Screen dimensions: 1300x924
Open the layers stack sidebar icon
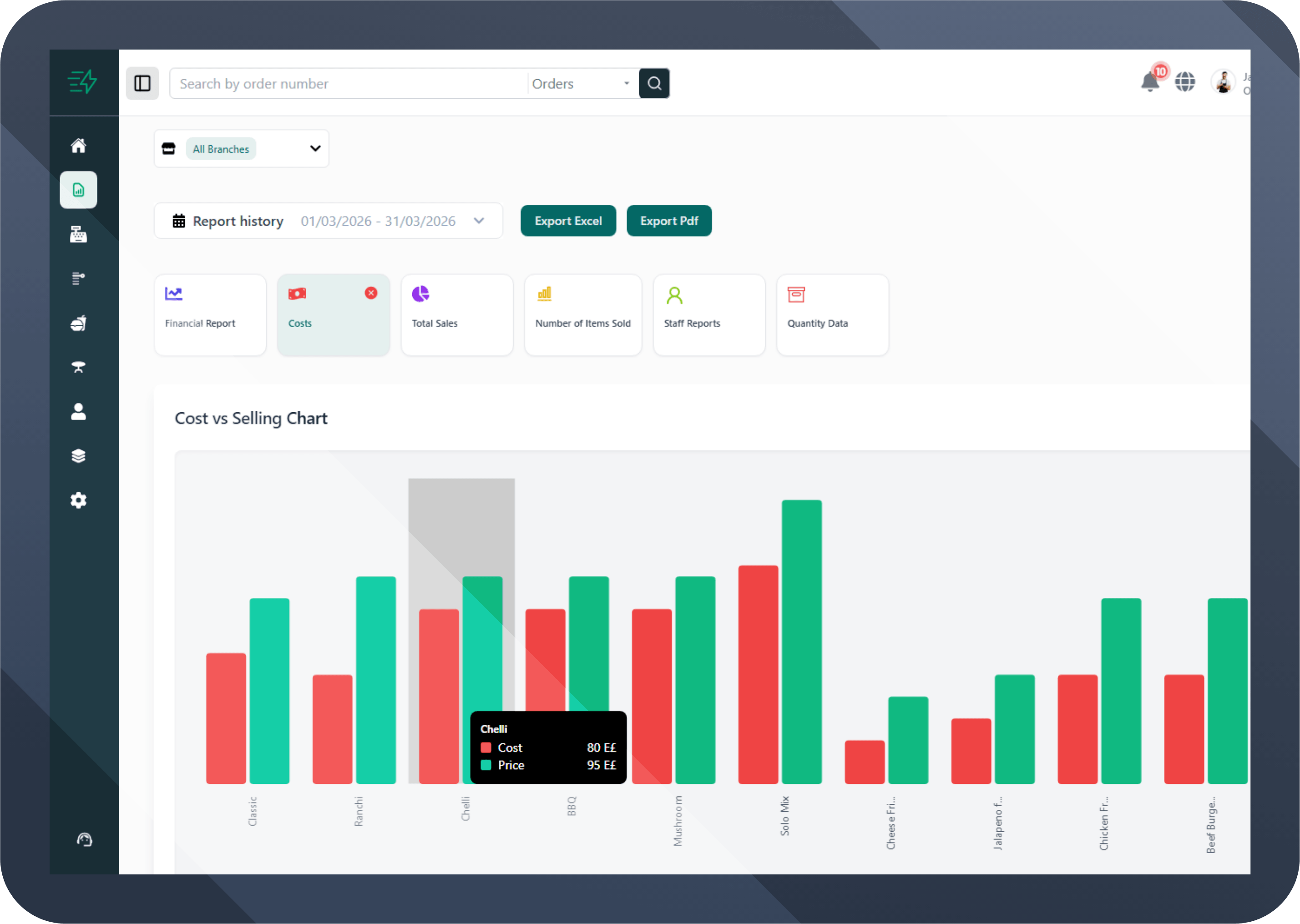79,456
